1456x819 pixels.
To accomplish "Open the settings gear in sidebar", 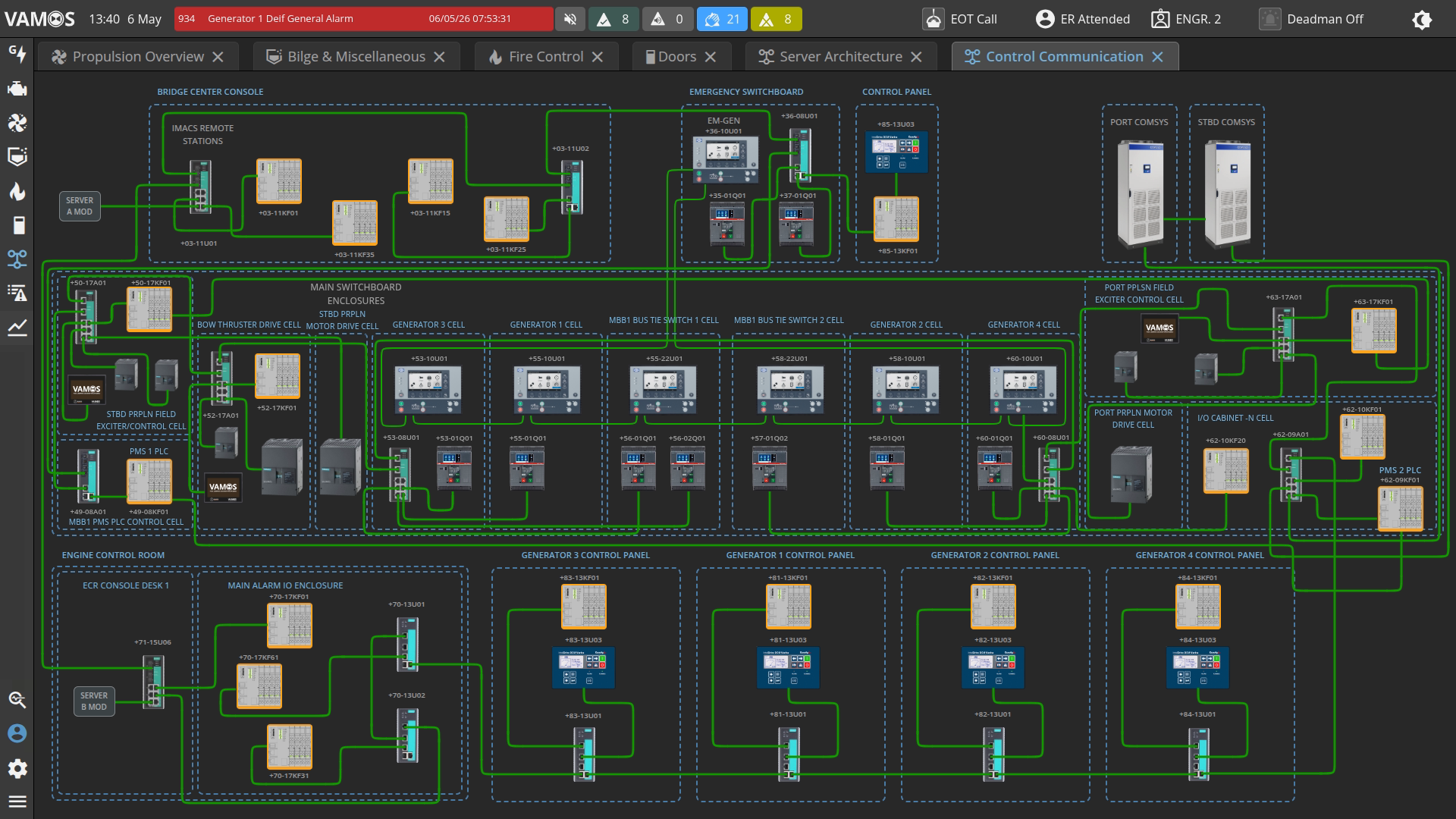I will click(17, 768).
